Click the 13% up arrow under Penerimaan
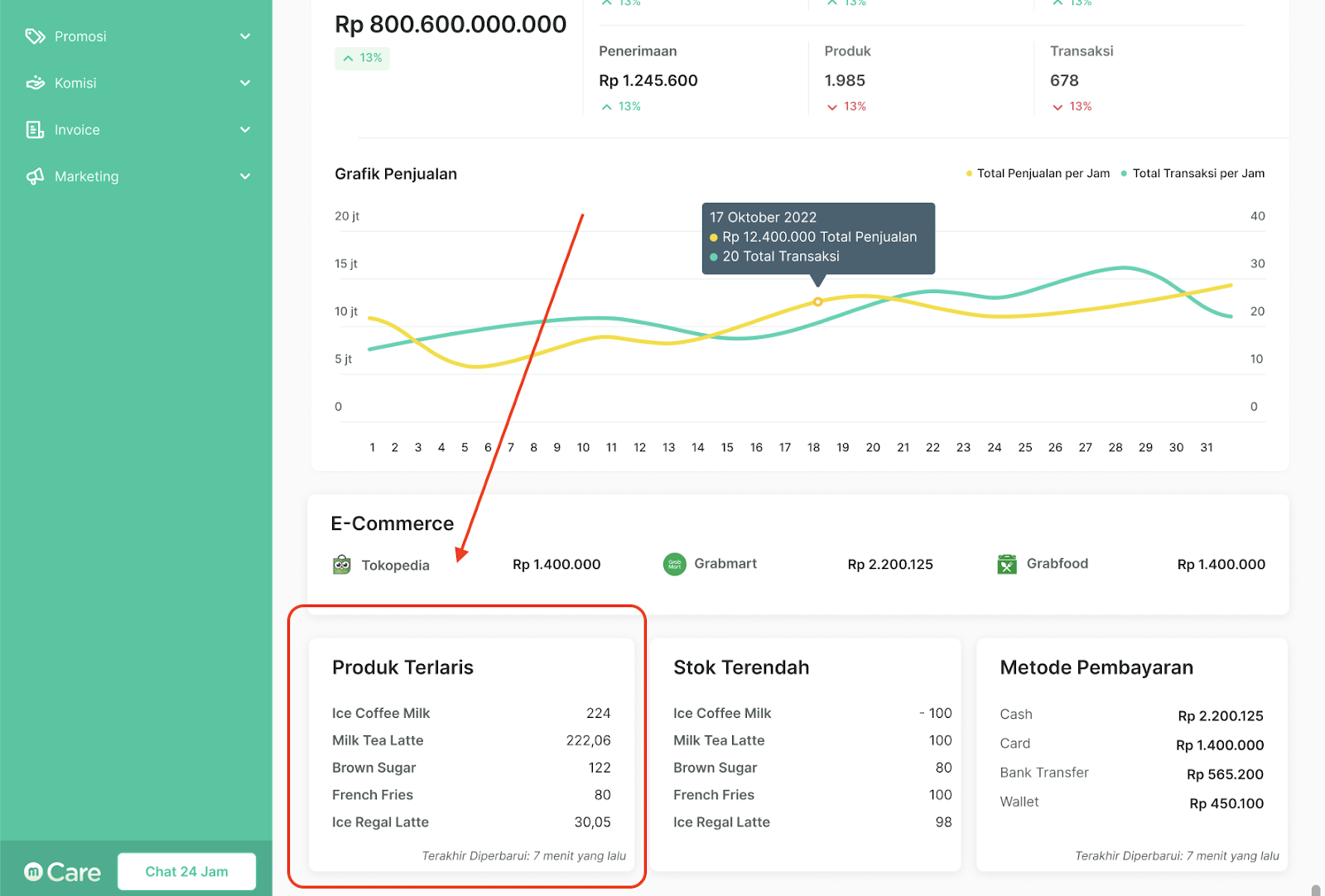 coord(607,107)
